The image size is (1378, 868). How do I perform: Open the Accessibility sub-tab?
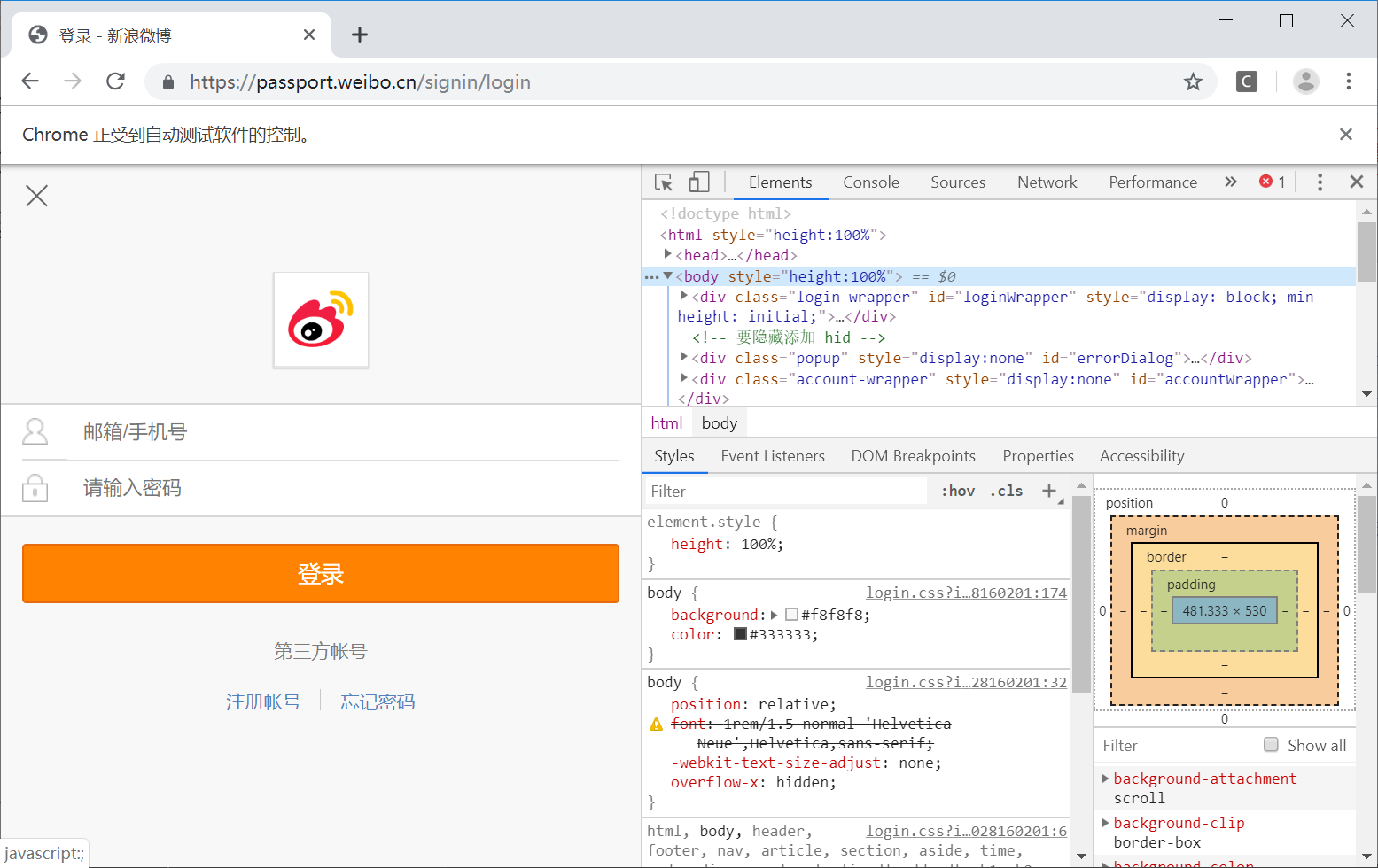pyautogui.click(x=1142, y=456)
